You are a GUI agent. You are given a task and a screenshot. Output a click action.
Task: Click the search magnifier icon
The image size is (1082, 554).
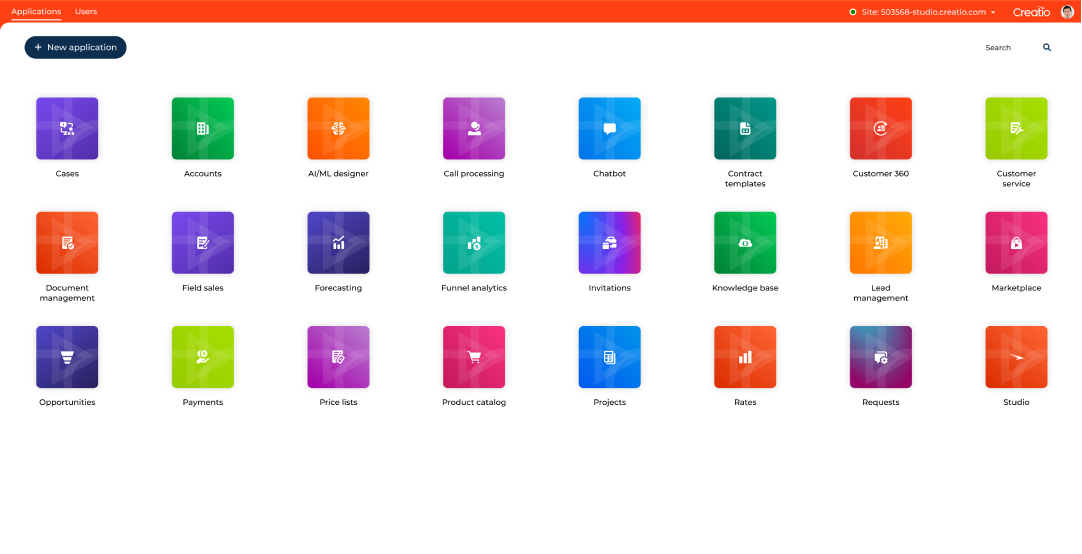click(1047, 47)
